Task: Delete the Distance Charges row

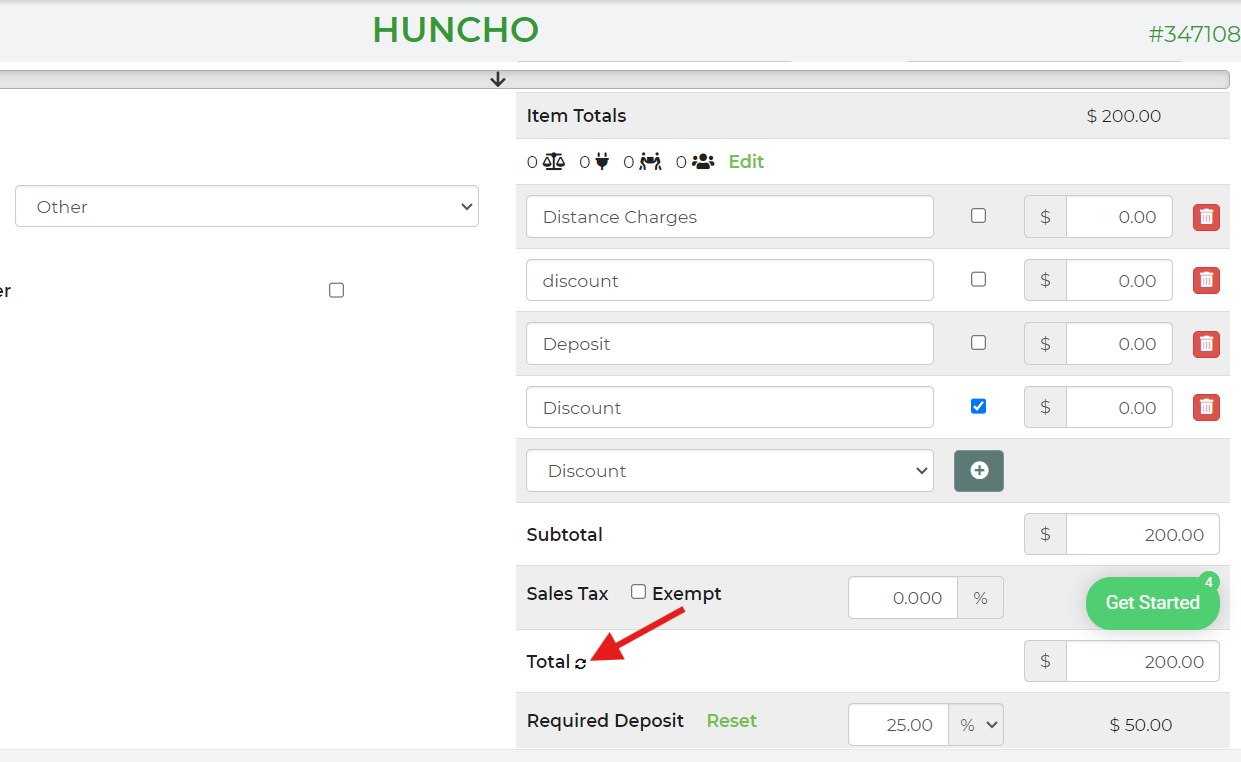Action: coord(1206,217)
